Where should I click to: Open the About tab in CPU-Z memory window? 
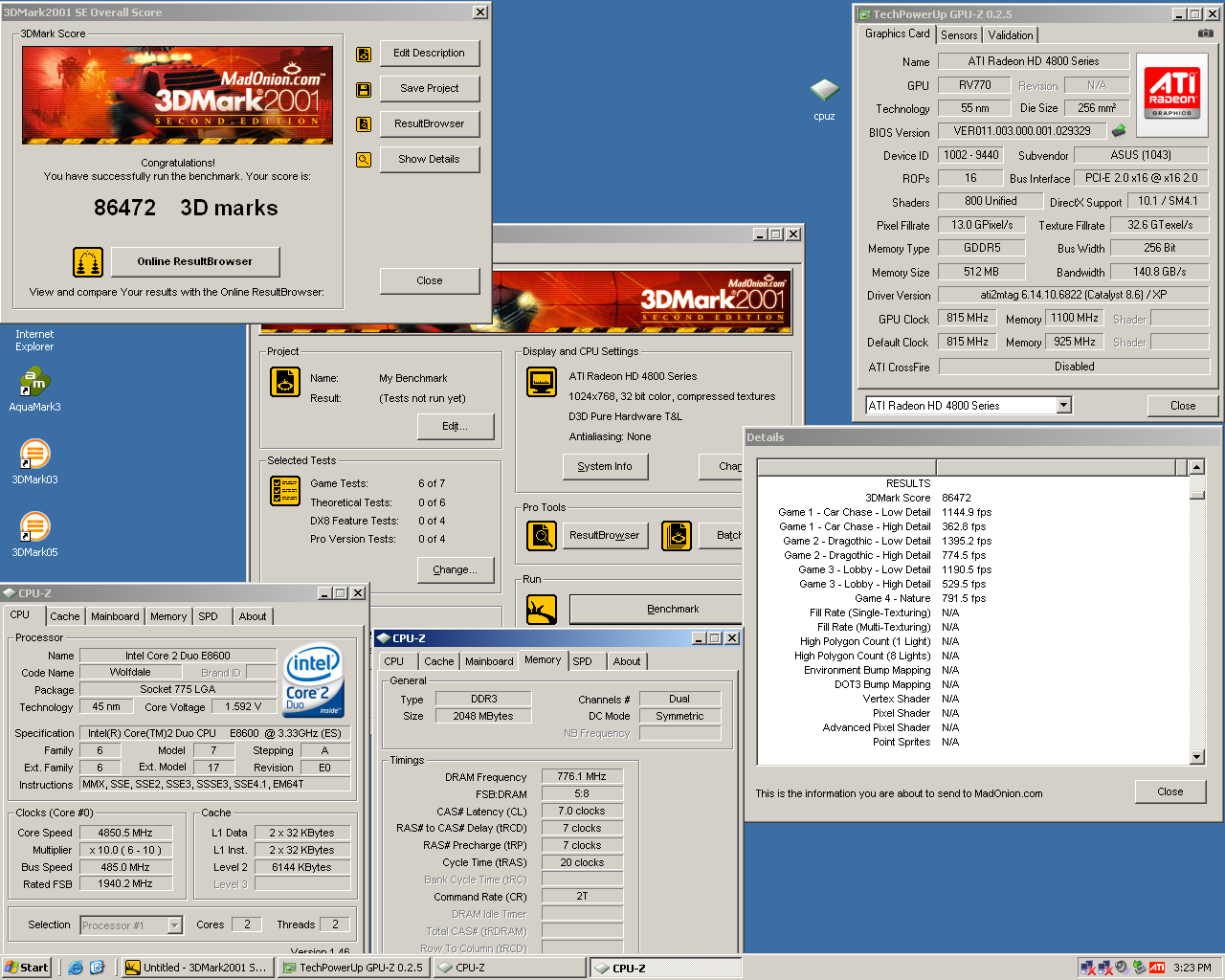(627, 661)
